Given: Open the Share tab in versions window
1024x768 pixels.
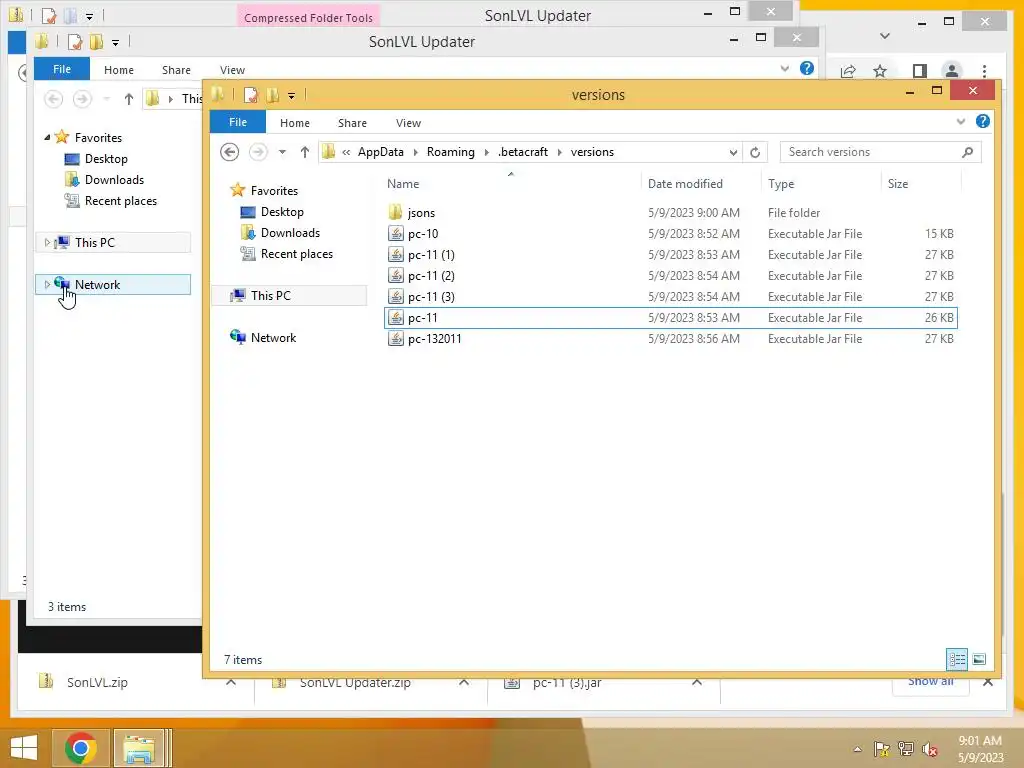Looking at the screenshot, I should 352,123.
